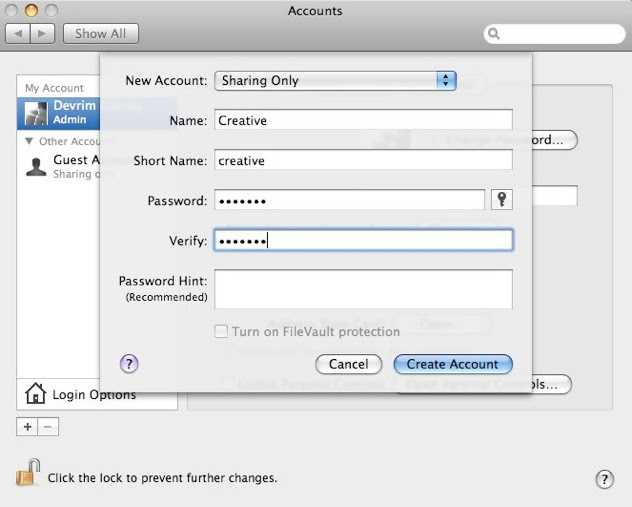Select the Devrim Admin account row
Viewport: 632px width, 507px height.
[x=58, y=113]
